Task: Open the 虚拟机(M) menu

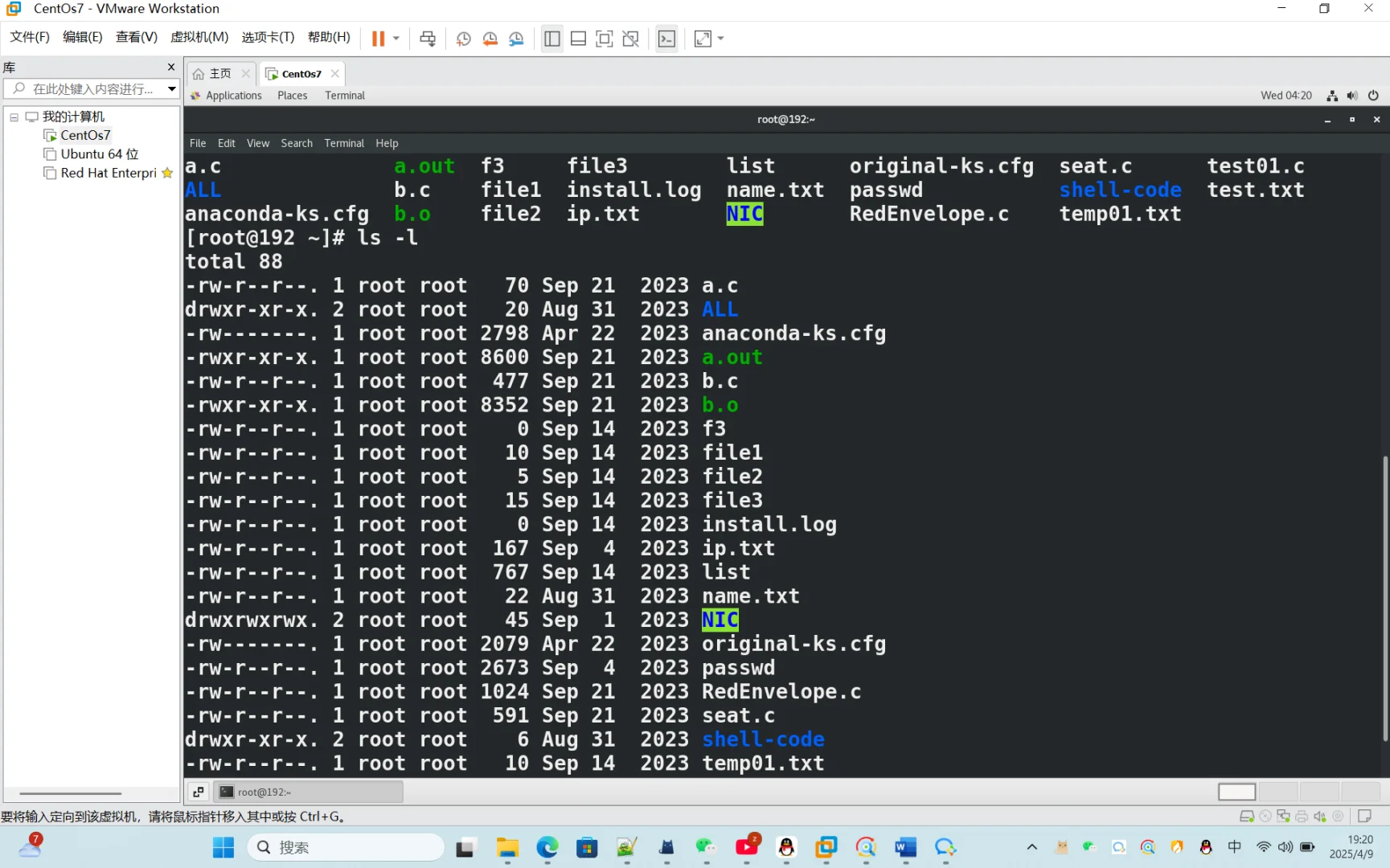Action: pos(199,36)
